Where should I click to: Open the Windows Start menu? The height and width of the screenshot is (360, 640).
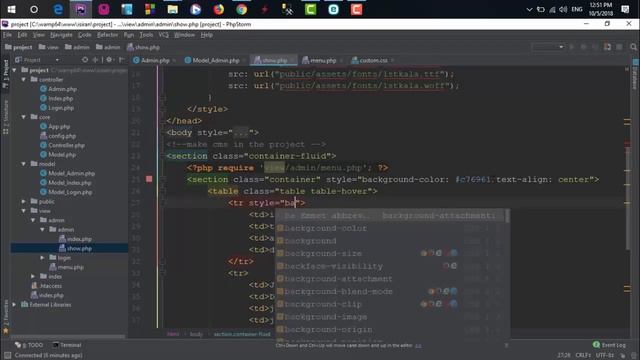[x=11, y=9]
